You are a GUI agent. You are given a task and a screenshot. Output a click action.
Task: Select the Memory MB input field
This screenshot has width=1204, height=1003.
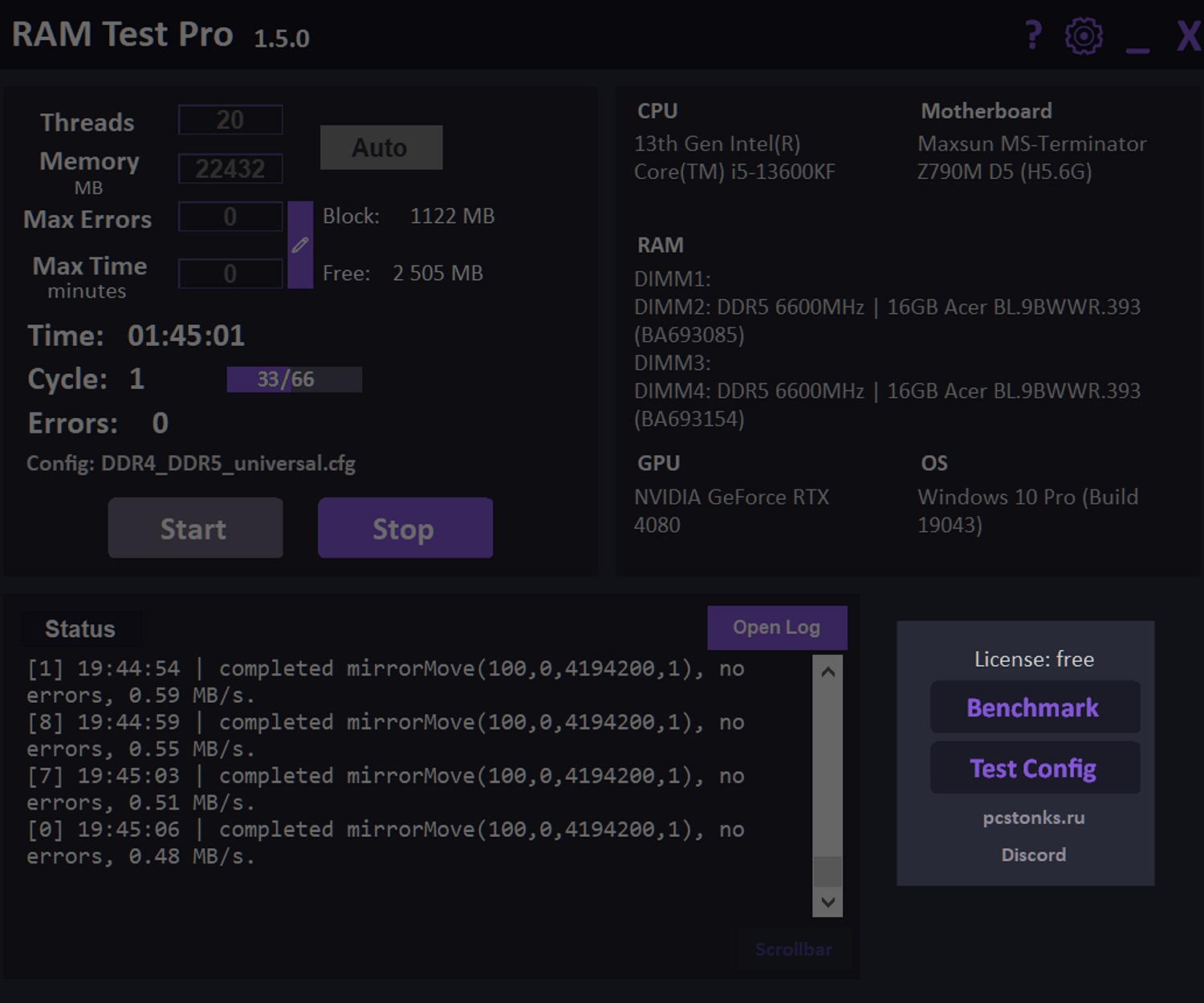click(230, 169)
